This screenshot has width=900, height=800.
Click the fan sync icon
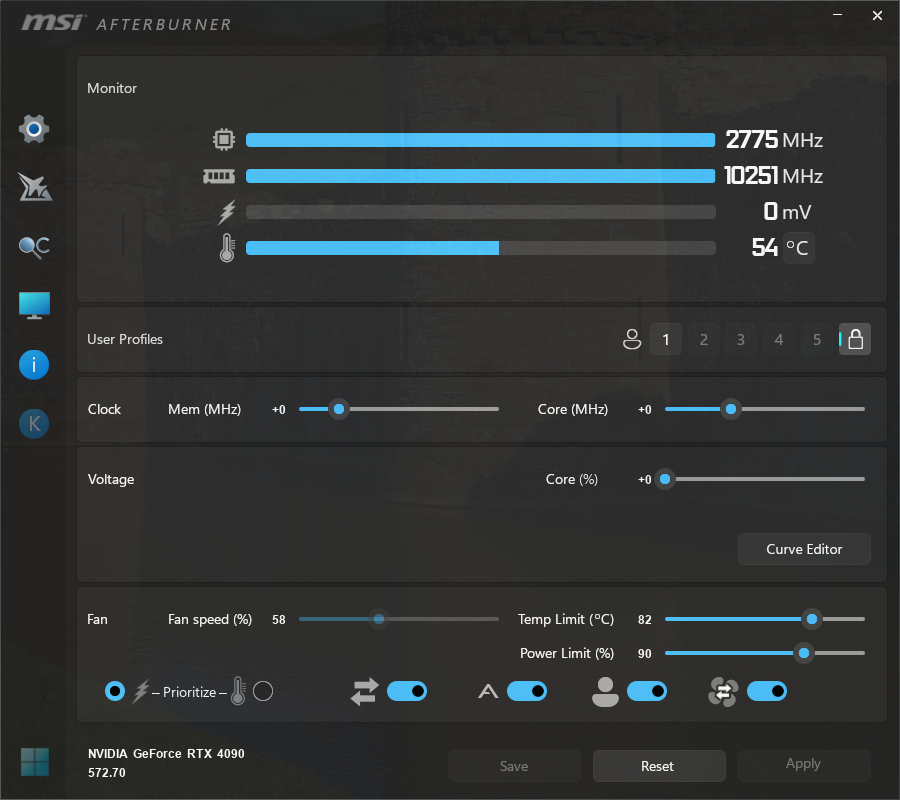tap(723, 692)
